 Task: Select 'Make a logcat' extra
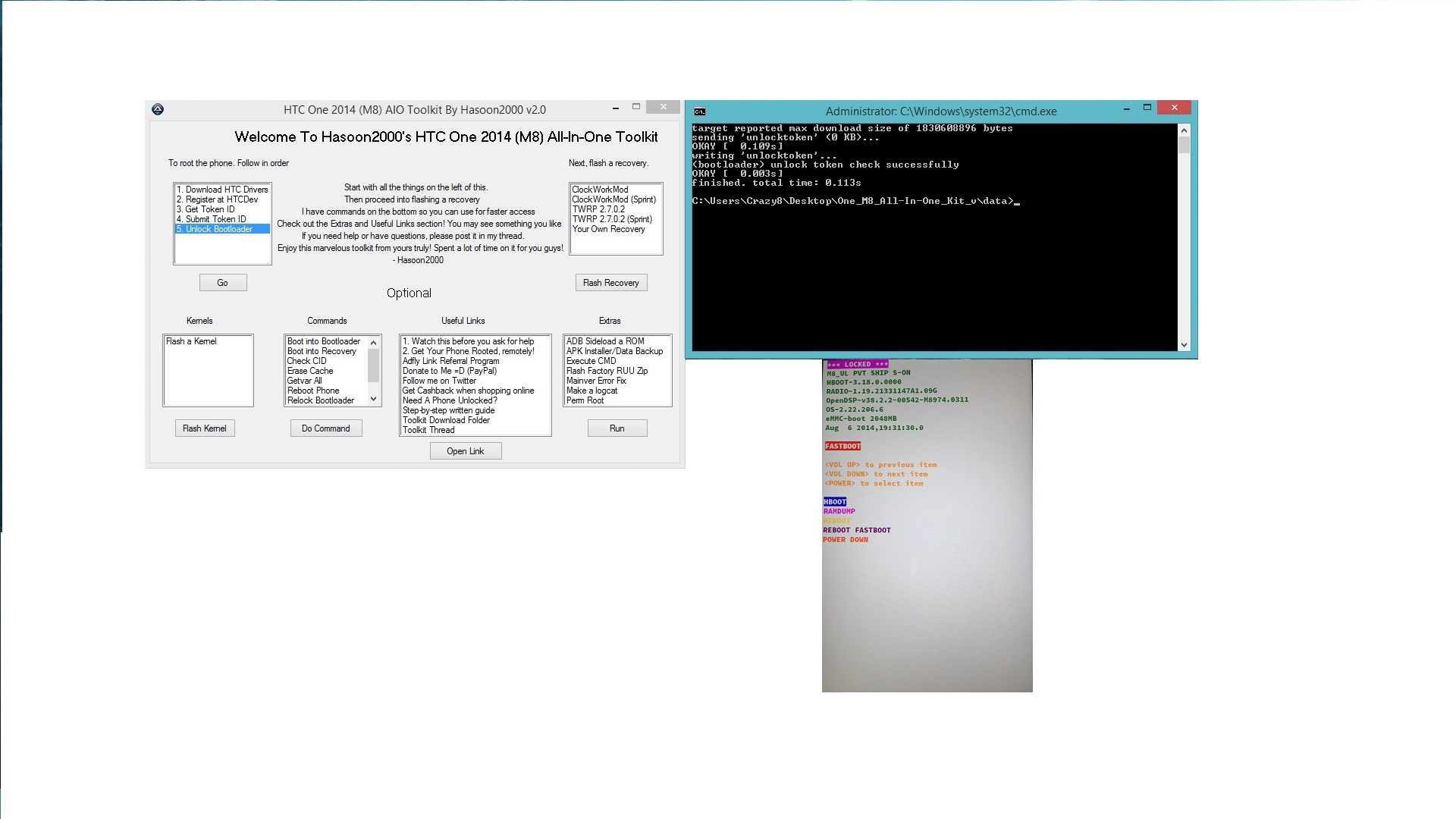[617, 391]
